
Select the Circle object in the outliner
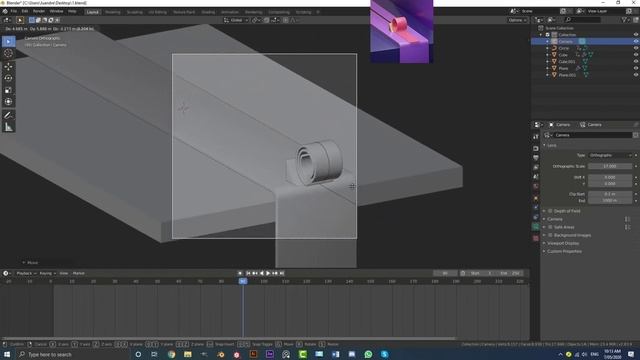564,48
